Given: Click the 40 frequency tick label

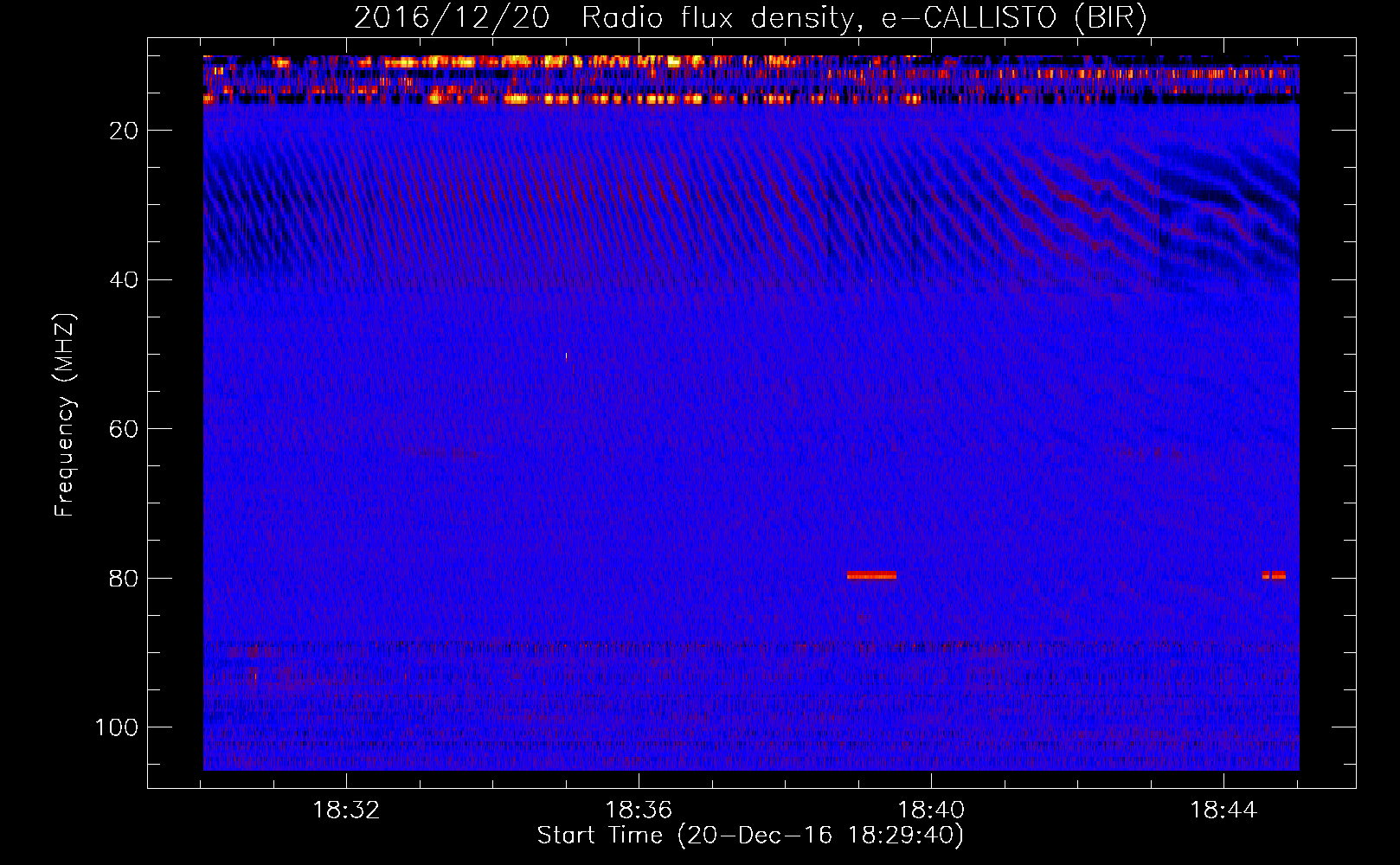Looking at the screenshot, I should tap(124, 280).
